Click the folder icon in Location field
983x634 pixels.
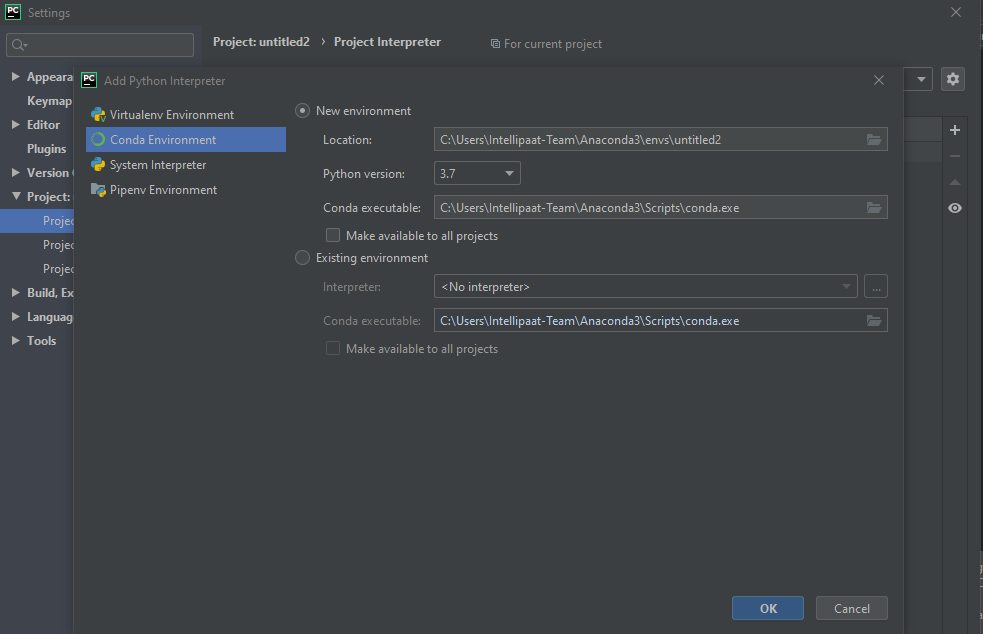coord(873,140)
